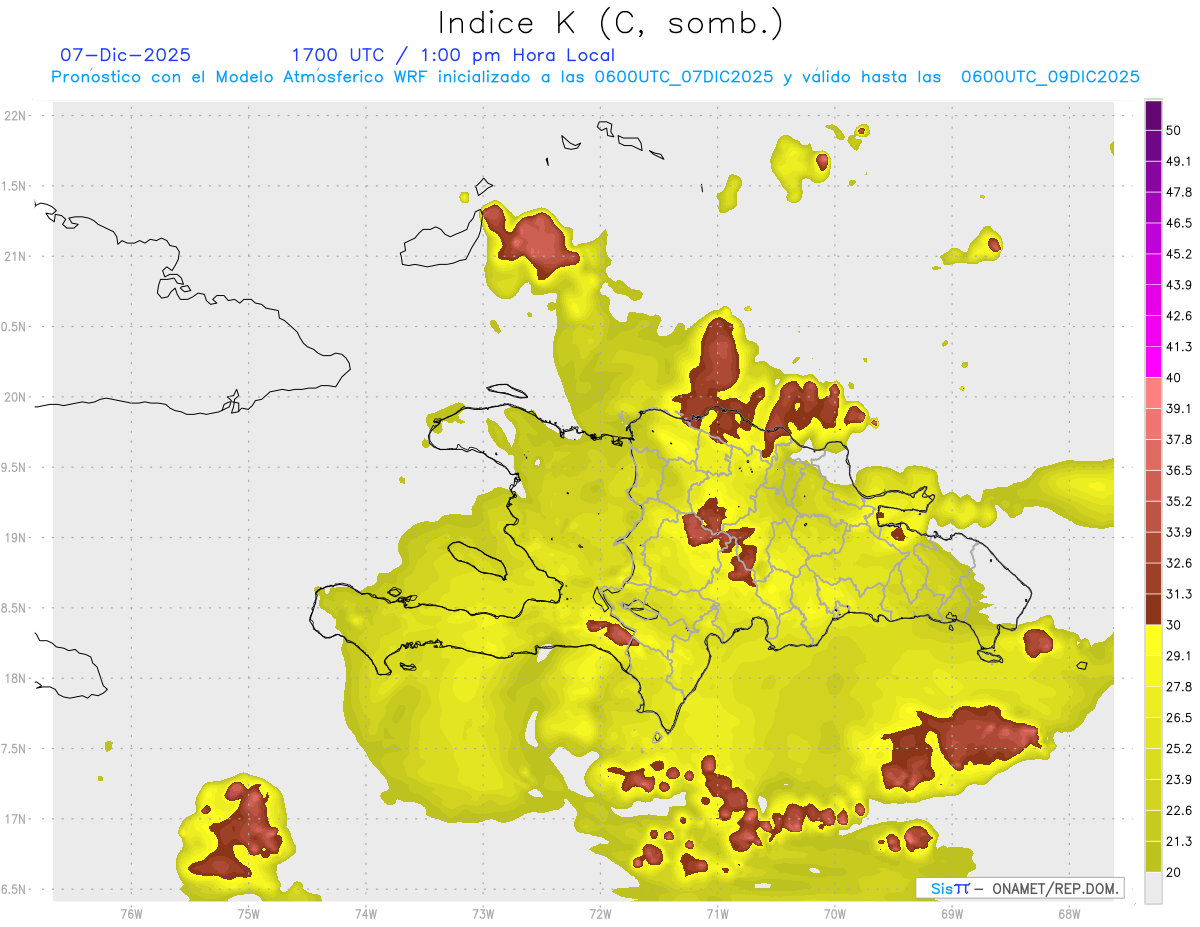Click the colorbar value "36.5"

(1179, 471)
